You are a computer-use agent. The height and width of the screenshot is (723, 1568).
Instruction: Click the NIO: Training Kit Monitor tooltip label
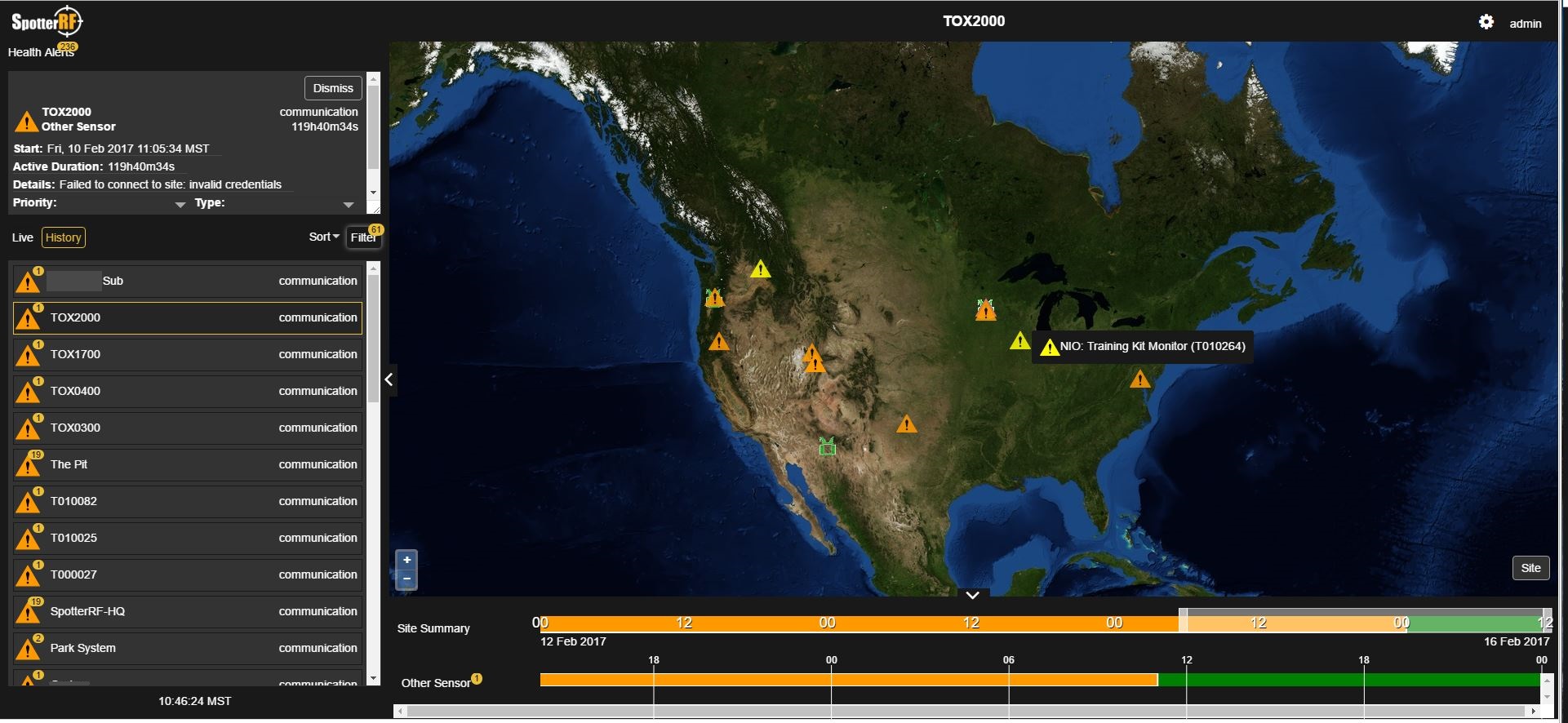click(1153, 346)
